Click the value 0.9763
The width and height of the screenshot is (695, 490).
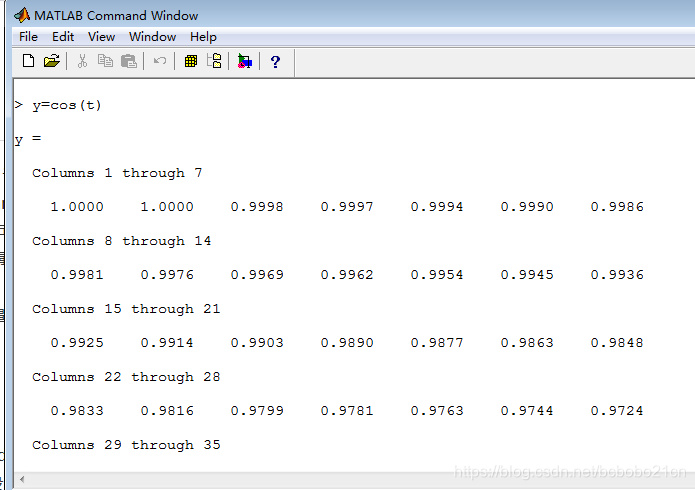point(437,411)
